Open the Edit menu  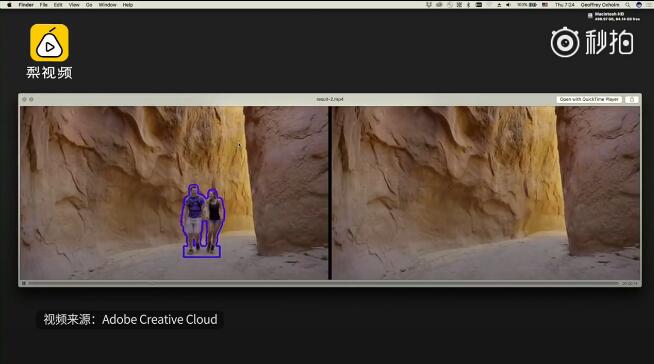point(58,5)
